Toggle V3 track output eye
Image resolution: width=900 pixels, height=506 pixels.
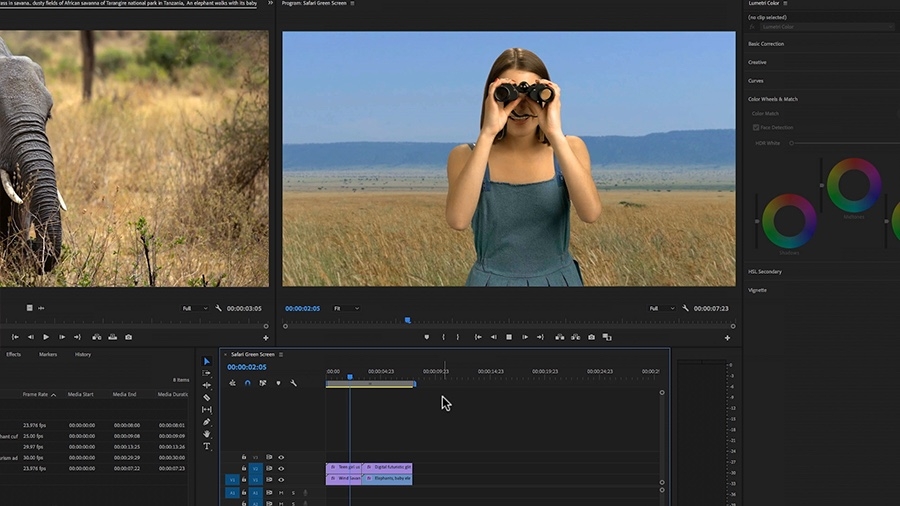coord(281,457)
